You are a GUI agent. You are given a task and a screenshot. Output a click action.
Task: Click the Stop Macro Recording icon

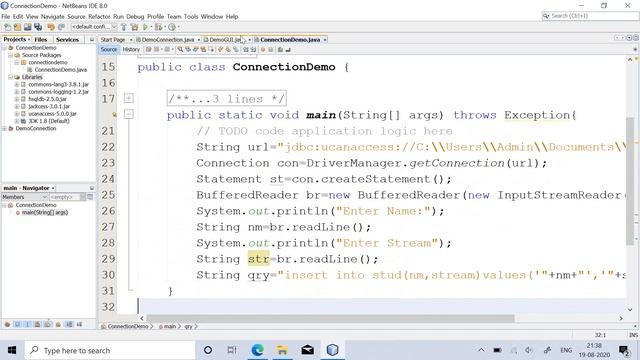[271, 49]
